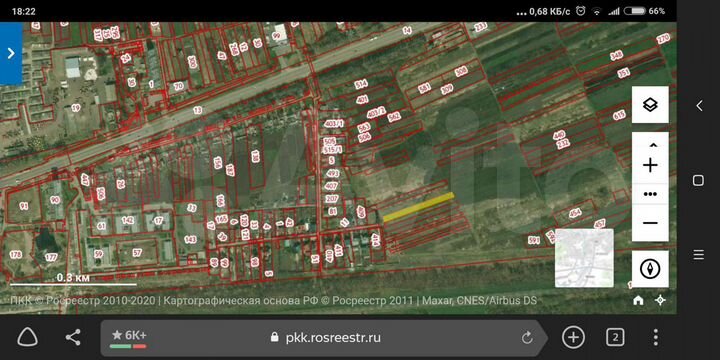Select parcel labeled 81
The width and height of the screenshot is (720, 360).
coord(333,211)
